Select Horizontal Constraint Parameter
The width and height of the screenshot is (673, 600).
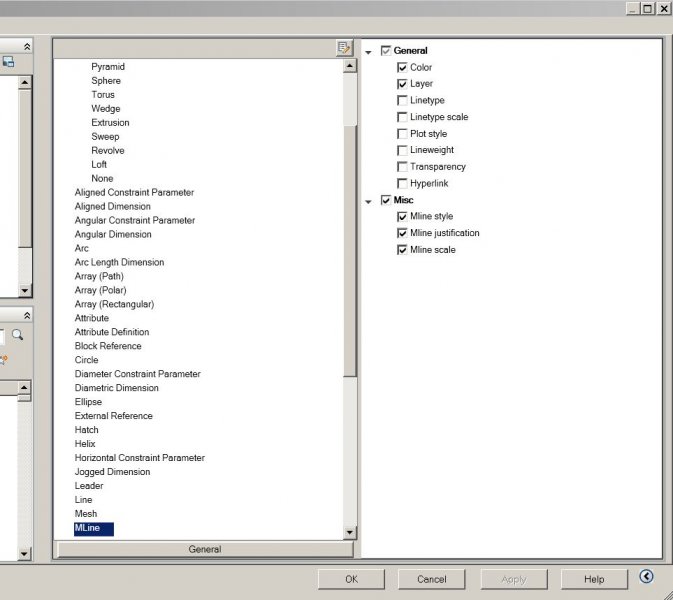[x=139, y=458]
